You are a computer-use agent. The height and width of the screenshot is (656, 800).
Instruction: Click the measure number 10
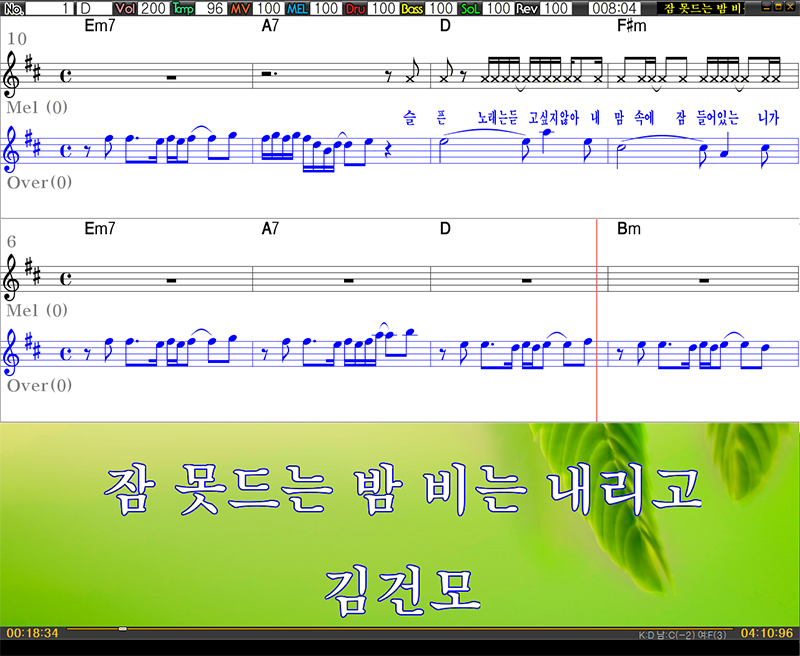coord(17,39)
